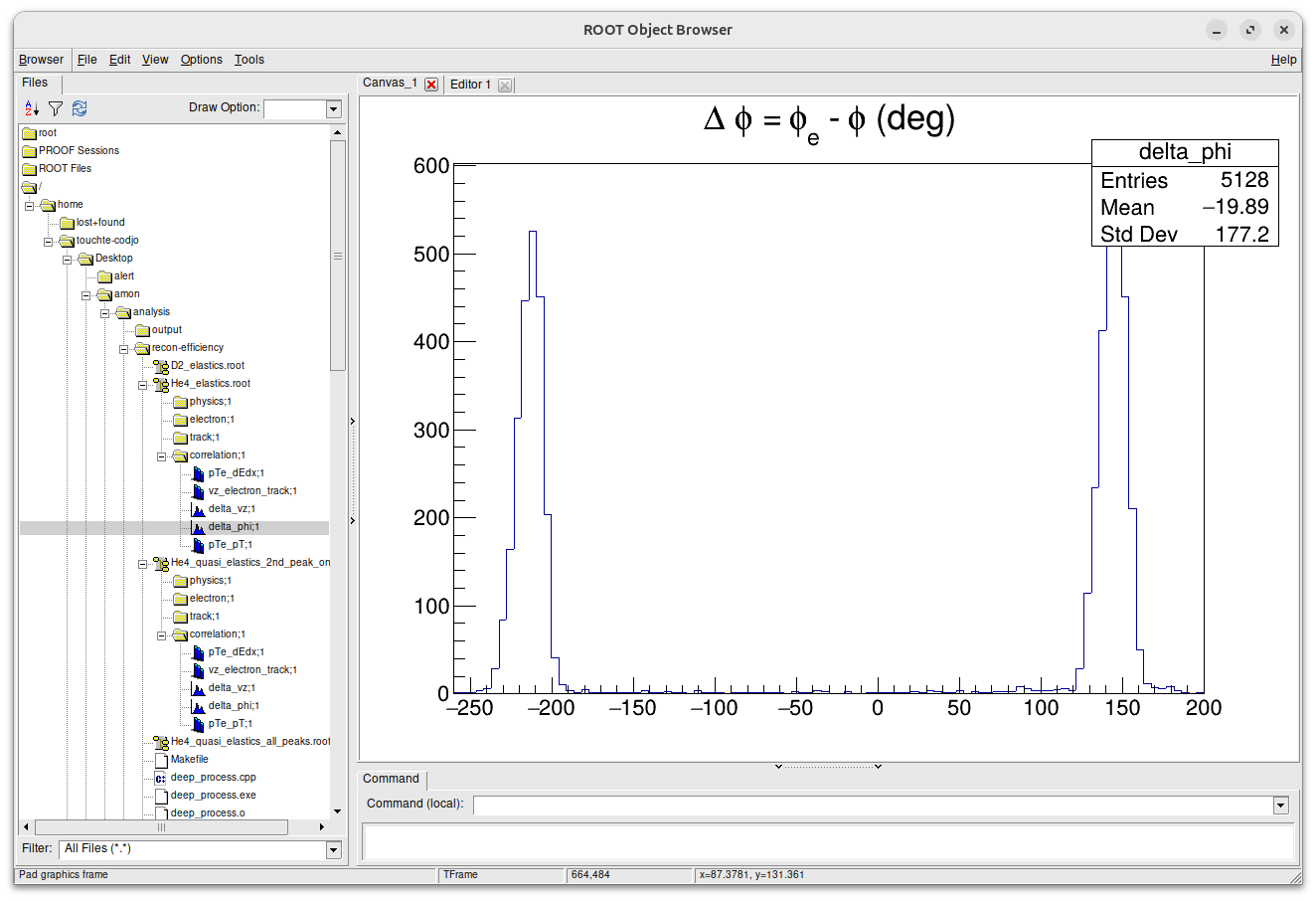
Task: Collapse correlation;1 under He4_elastics.root
Action: pos(161,456)
